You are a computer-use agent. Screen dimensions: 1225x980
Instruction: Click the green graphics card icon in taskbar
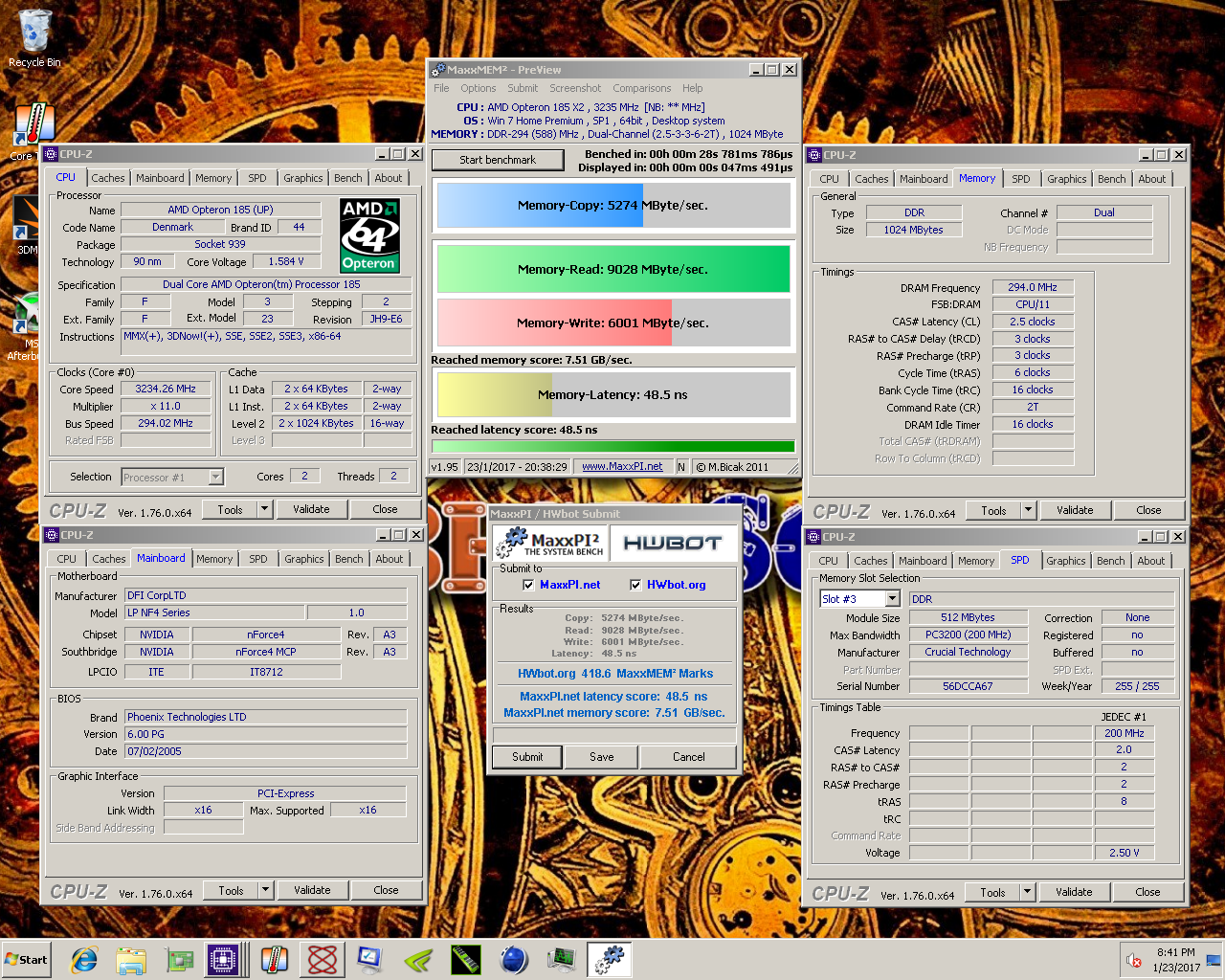[179, 959]
